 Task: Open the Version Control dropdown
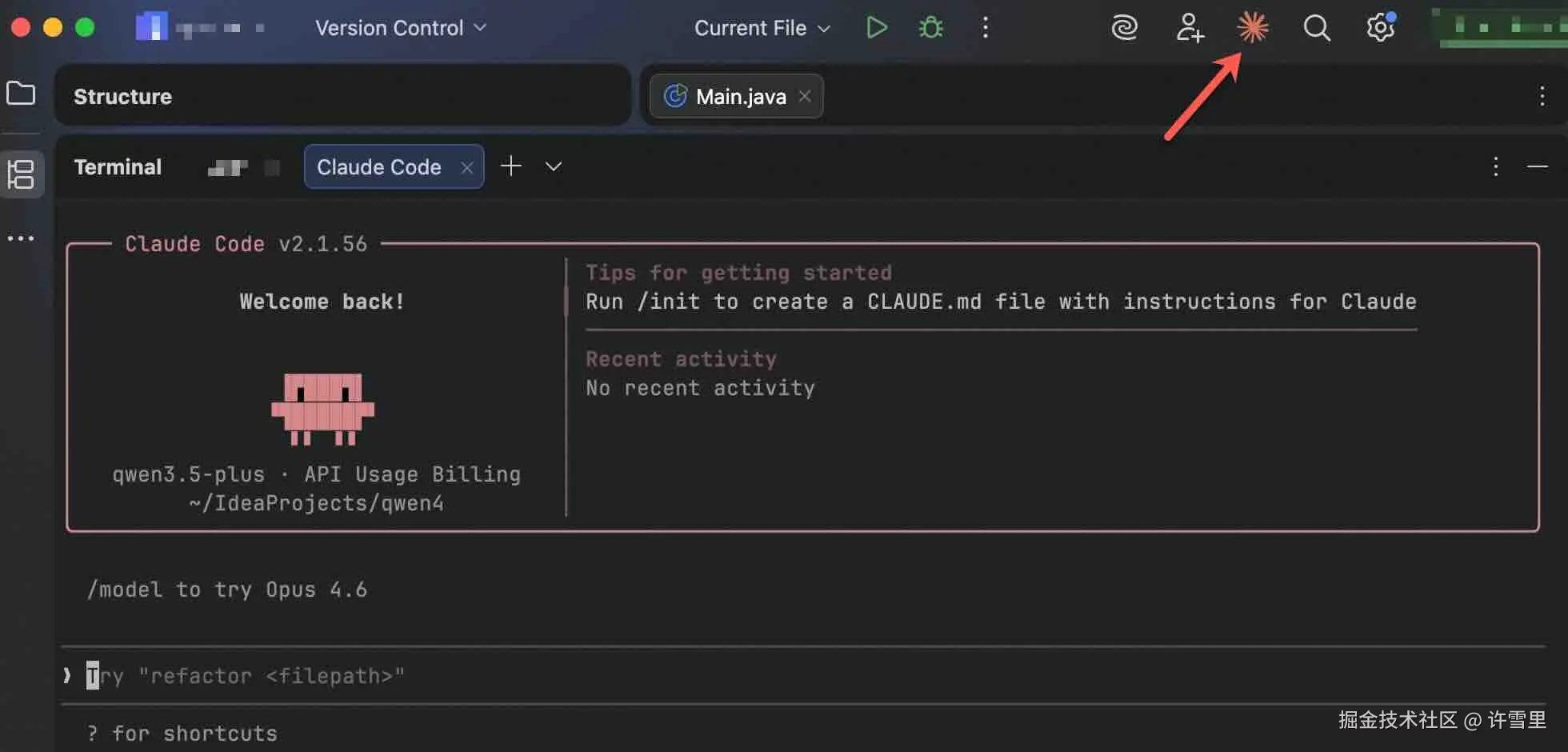(x=401, y=28)
